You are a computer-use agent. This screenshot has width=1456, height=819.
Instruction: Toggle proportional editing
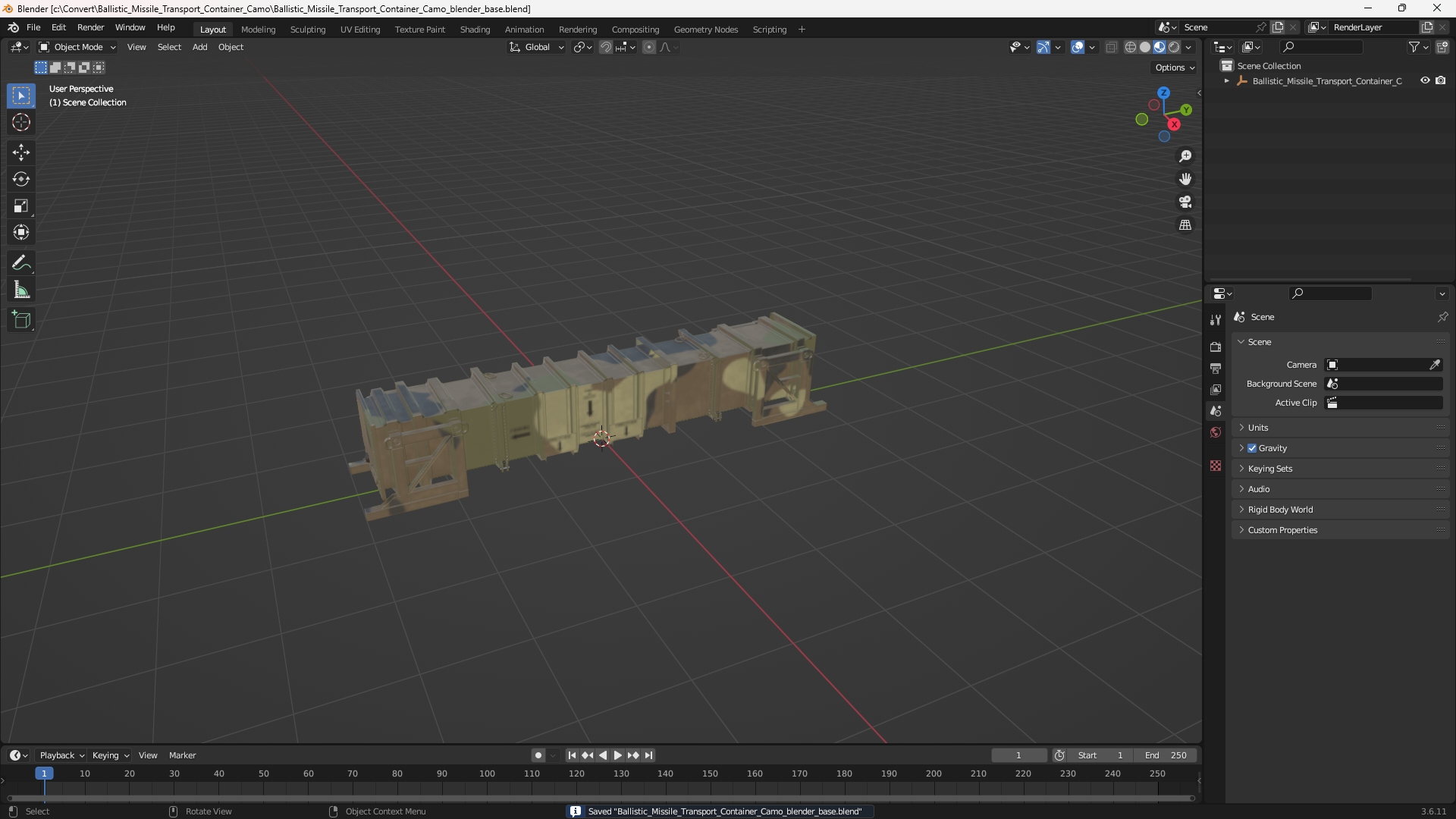point(649,47)
